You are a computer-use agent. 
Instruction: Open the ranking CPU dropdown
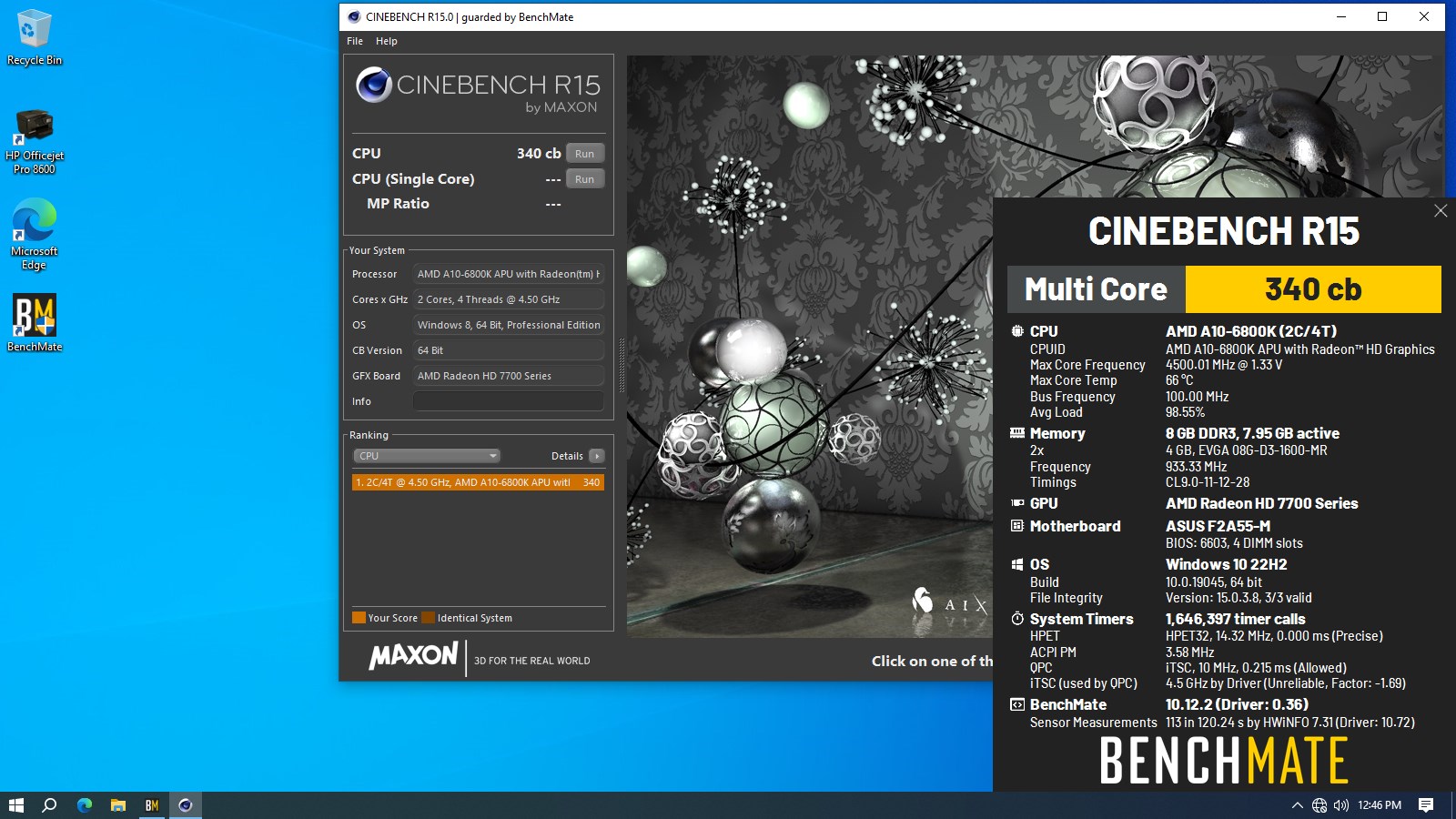(x=427, y=456)
